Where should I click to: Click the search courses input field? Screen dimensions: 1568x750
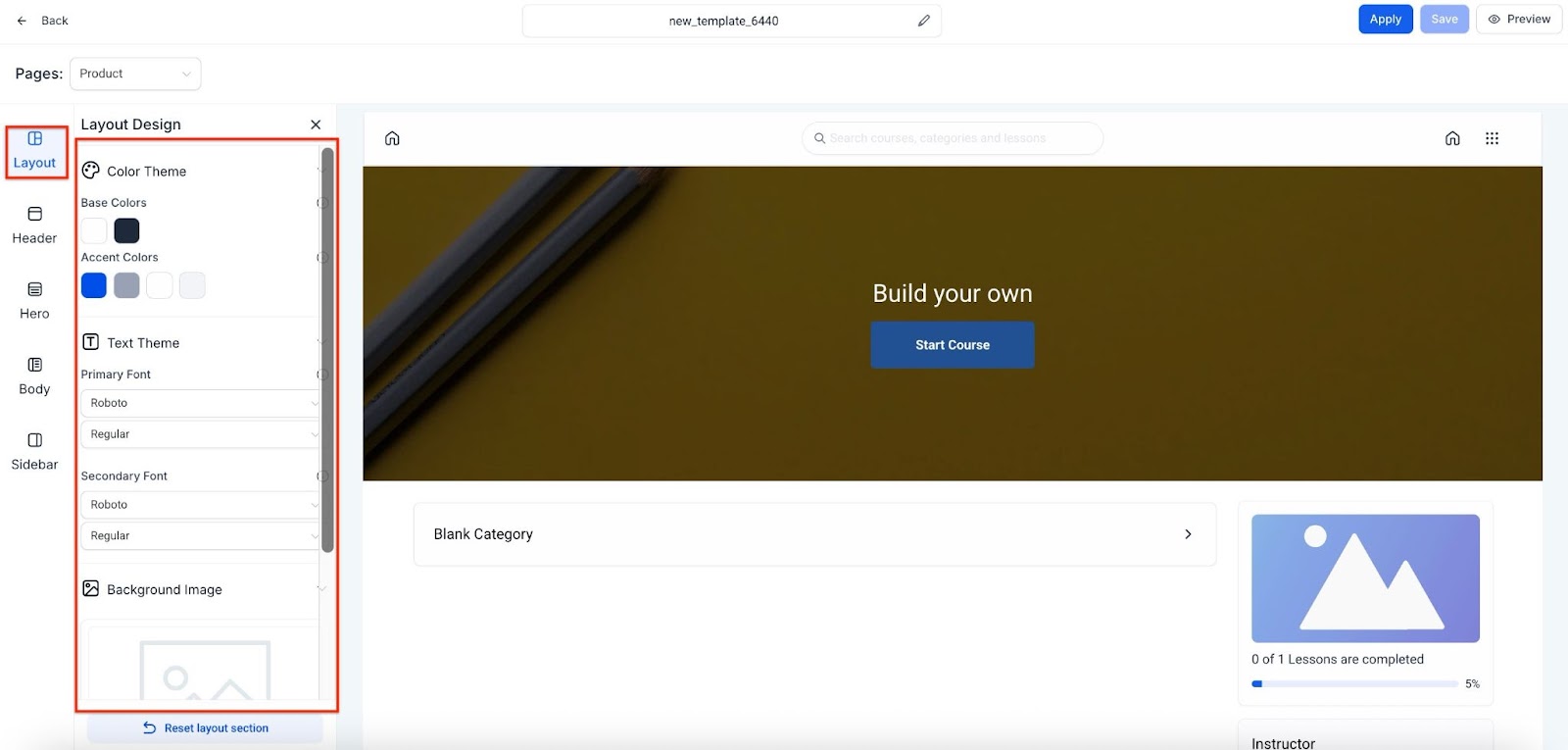pyautogui.click(x=952, y=138)
